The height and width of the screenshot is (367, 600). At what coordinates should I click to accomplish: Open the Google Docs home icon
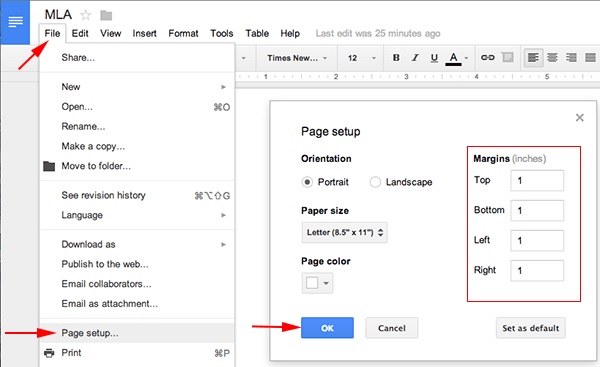pos(15,22)
